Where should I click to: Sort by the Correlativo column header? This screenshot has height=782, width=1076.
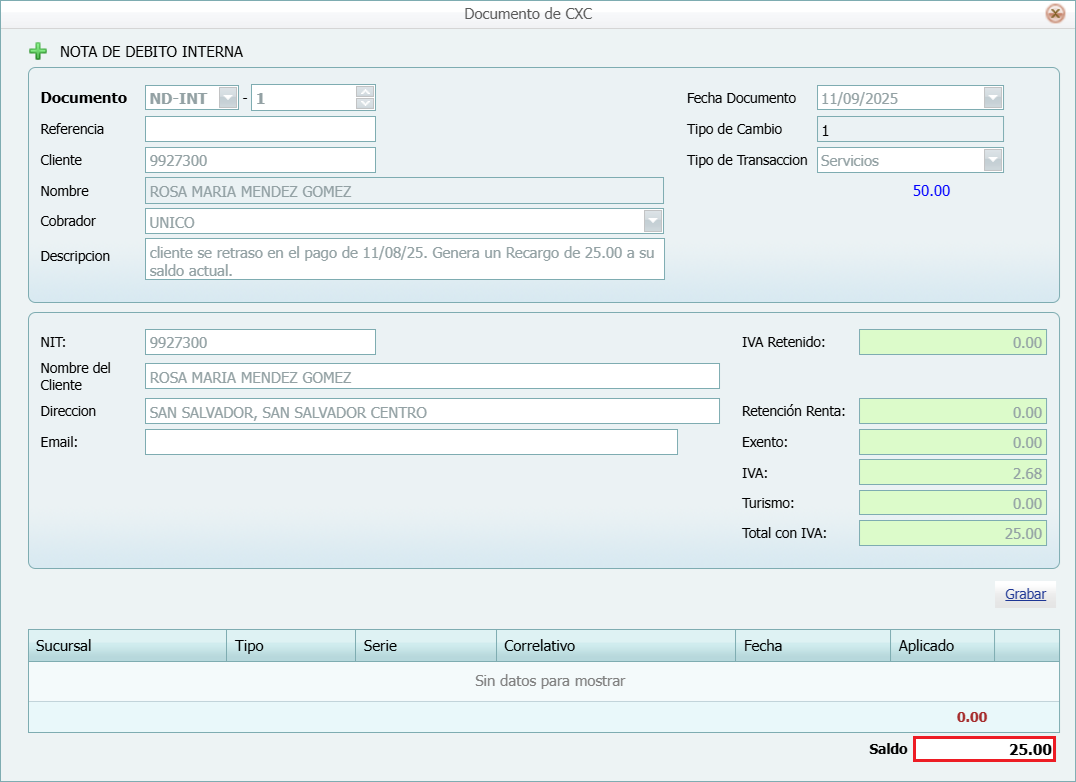pos(615,646)
